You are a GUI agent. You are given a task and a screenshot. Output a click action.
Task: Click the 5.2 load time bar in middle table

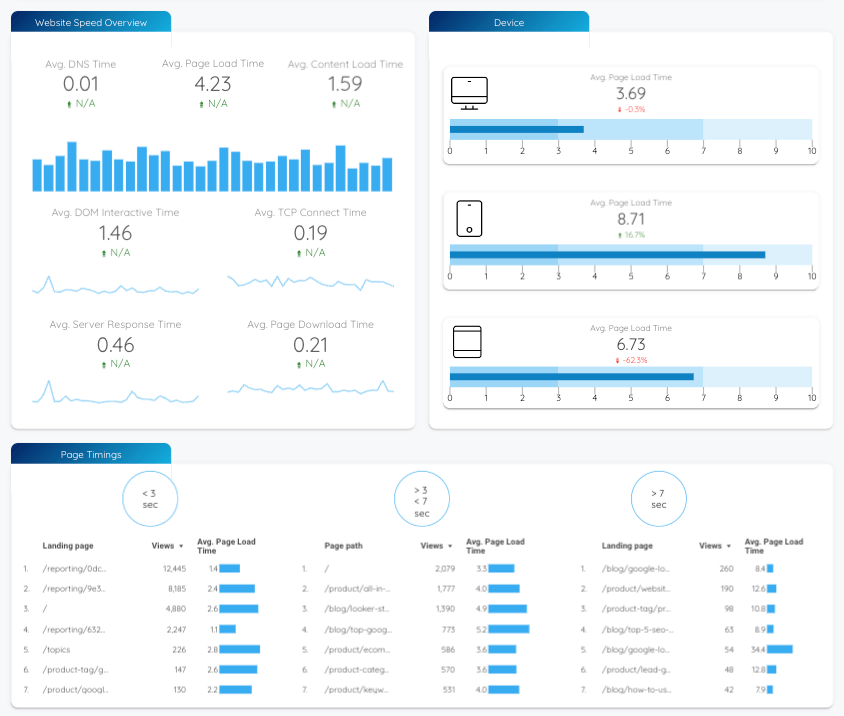click(x=509, y=629)
